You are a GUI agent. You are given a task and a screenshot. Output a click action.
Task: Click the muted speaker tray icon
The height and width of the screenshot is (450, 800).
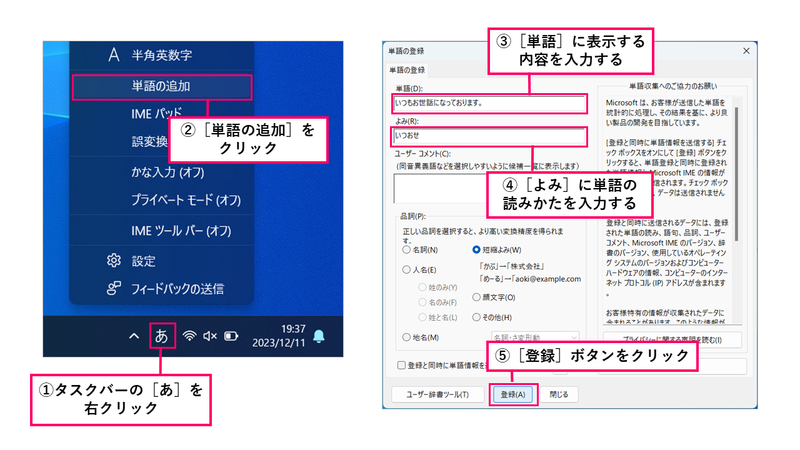[x=210, y=336]
